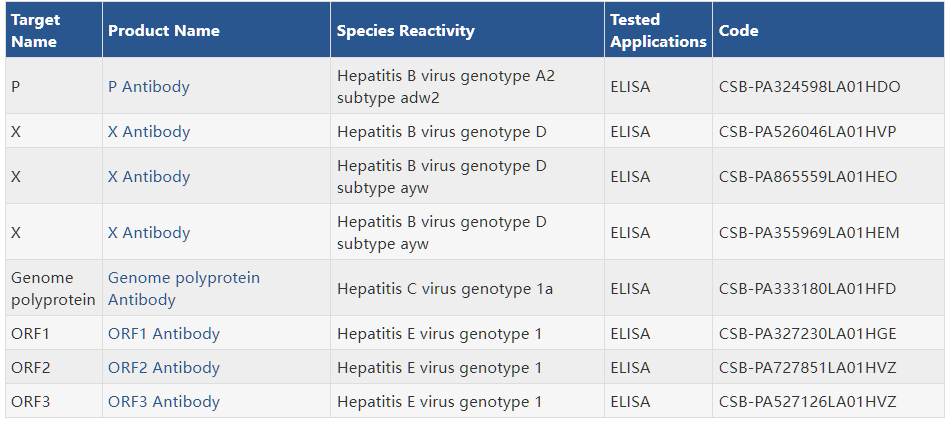Open the ORF2 Antibody link
947x423 pixels.
coord(164,367)
